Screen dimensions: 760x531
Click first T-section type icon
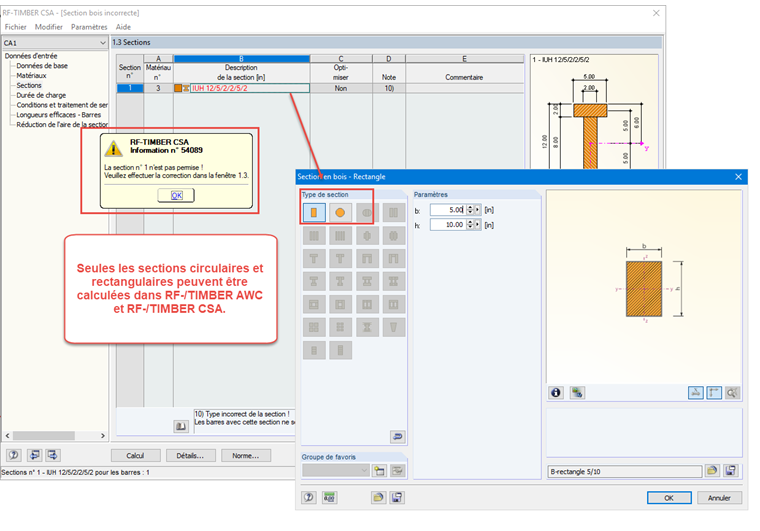click(314, 258)
